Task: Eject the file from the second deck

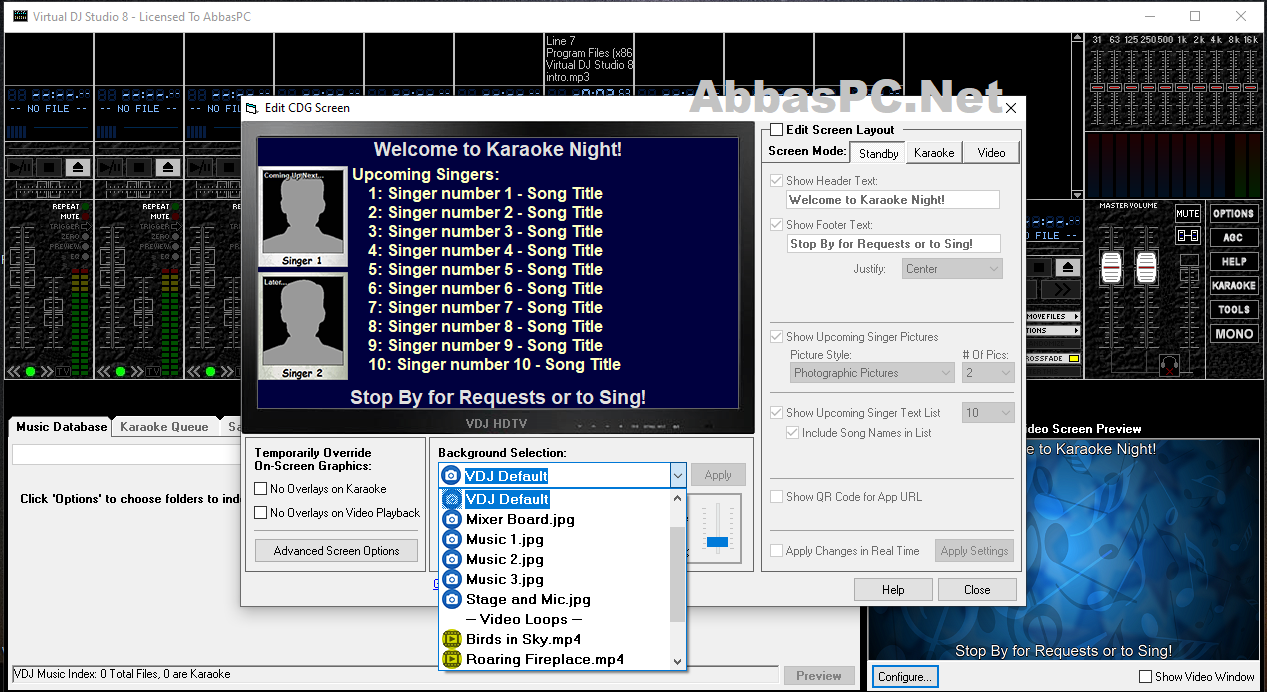Action: (169, 167)
